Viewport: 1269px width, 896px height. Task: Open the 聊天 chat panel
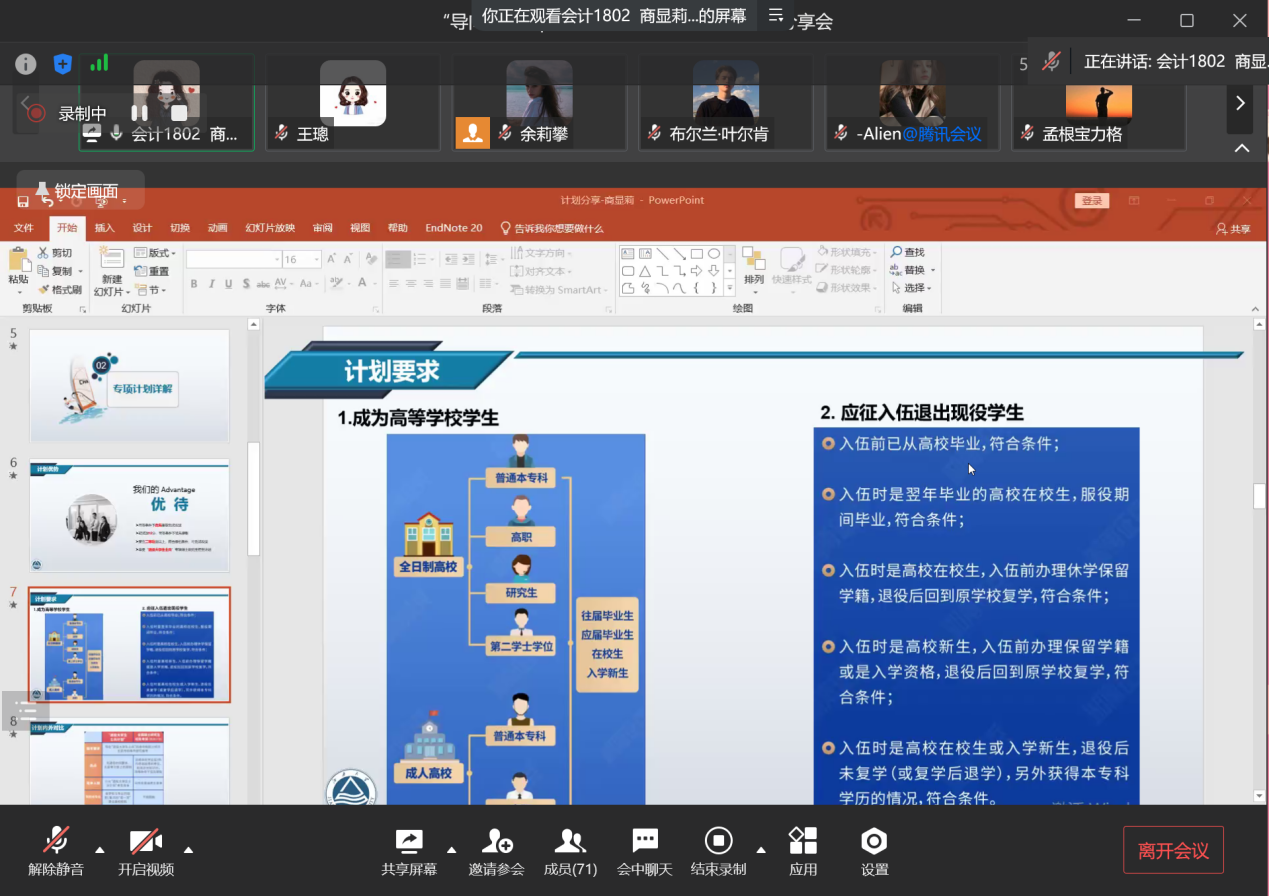[645, 850]
